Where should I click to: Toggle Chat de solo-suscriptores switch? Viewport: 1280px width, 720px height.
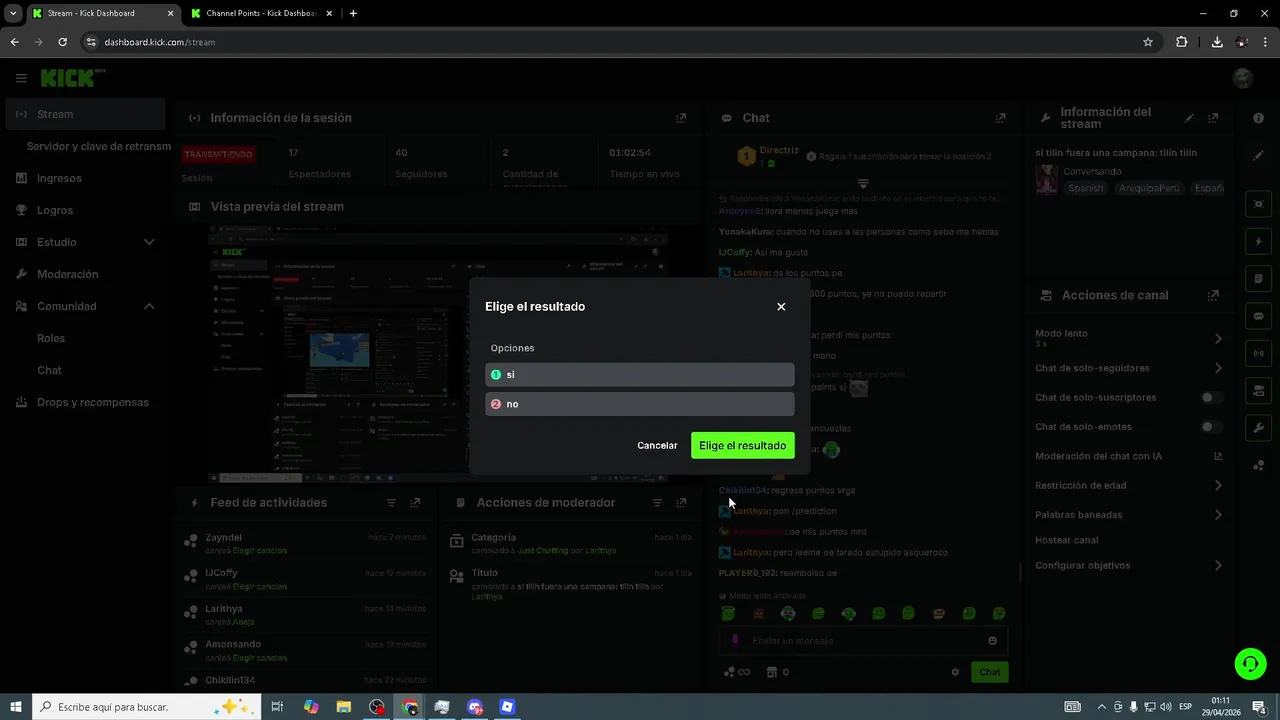[x=1211, y=397]
